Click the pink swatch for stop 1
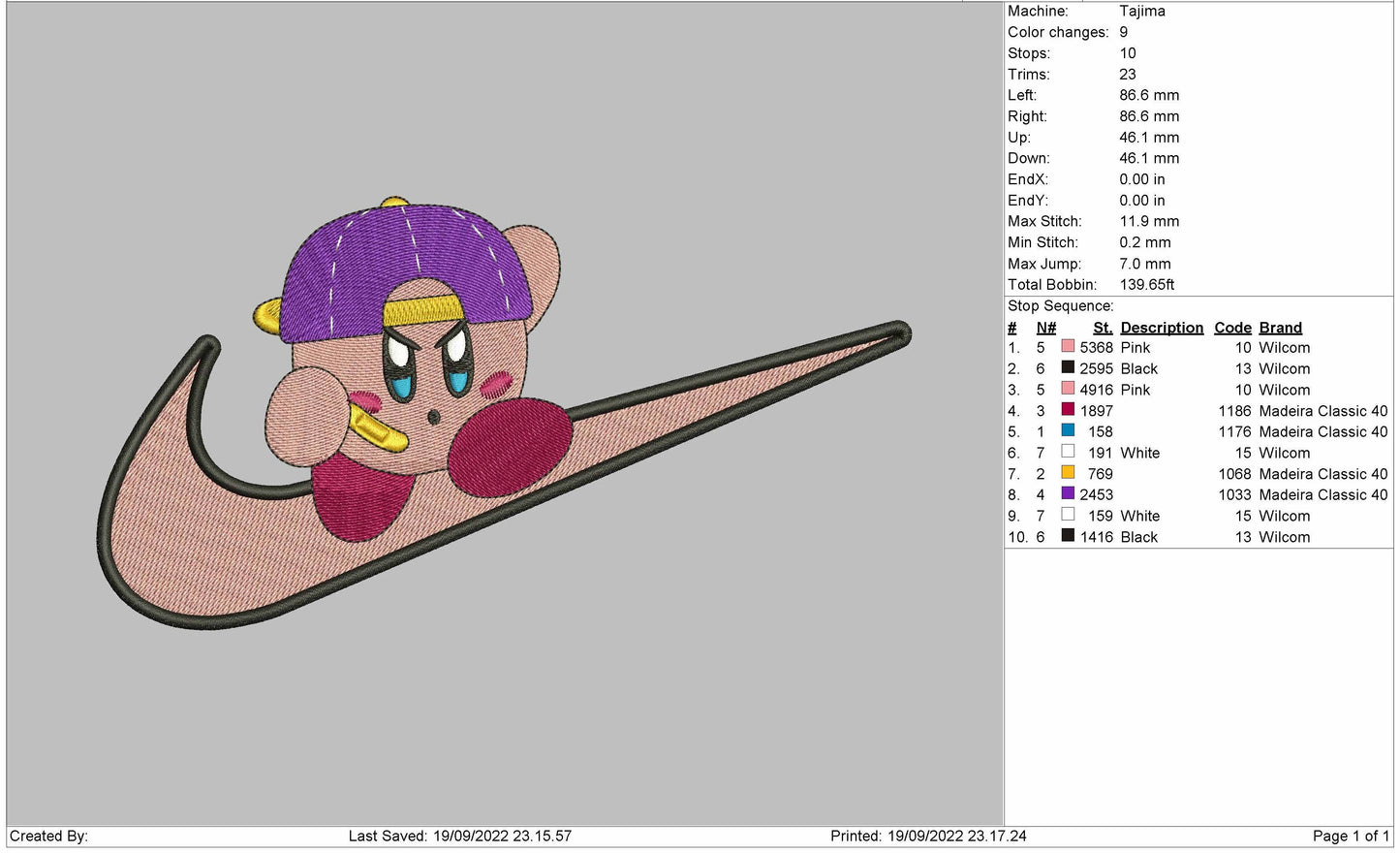Image resolution: width=1400 pixels, height=853 pixels. (1068, 347)
